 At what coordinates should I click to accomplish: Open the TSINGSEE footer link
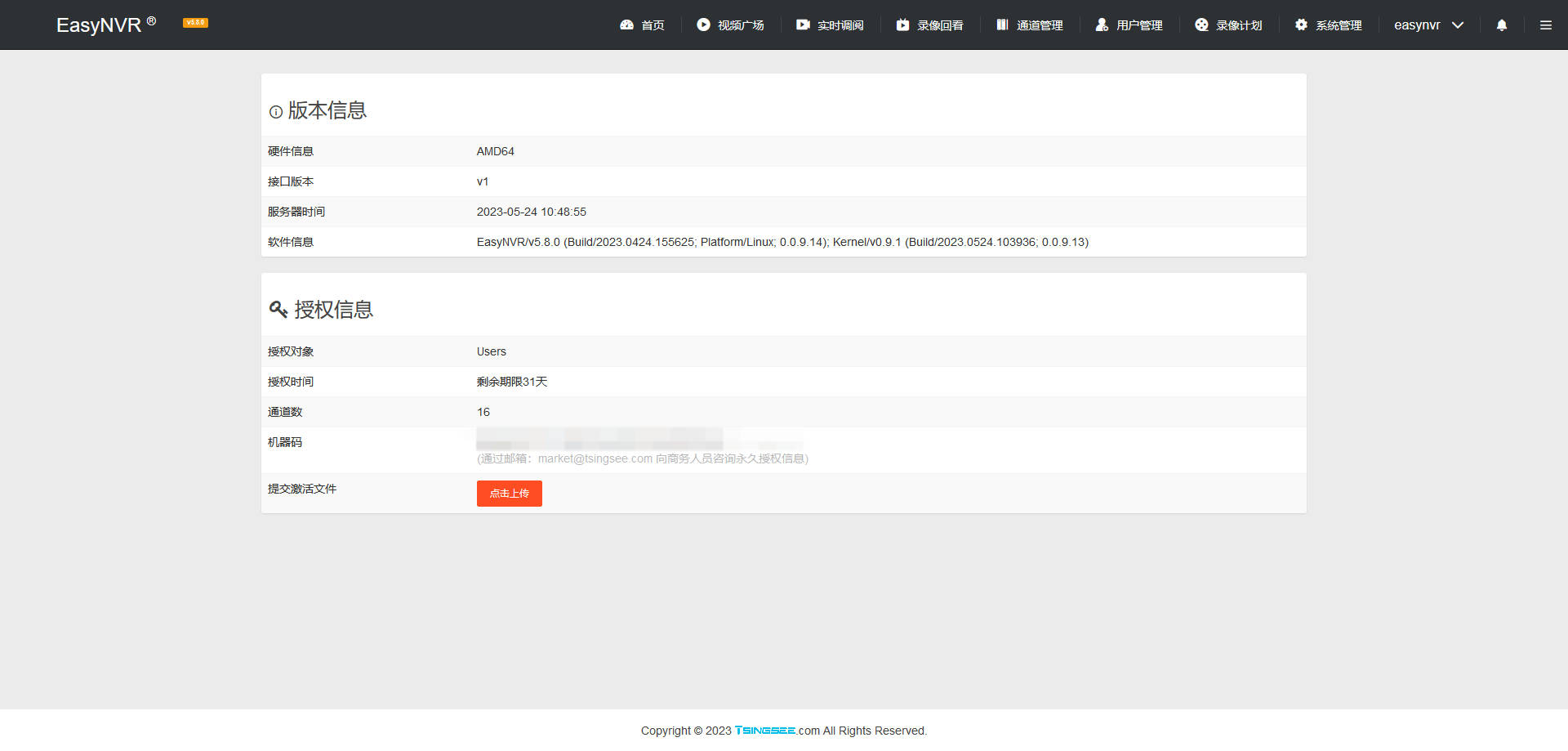pos(765,731)
